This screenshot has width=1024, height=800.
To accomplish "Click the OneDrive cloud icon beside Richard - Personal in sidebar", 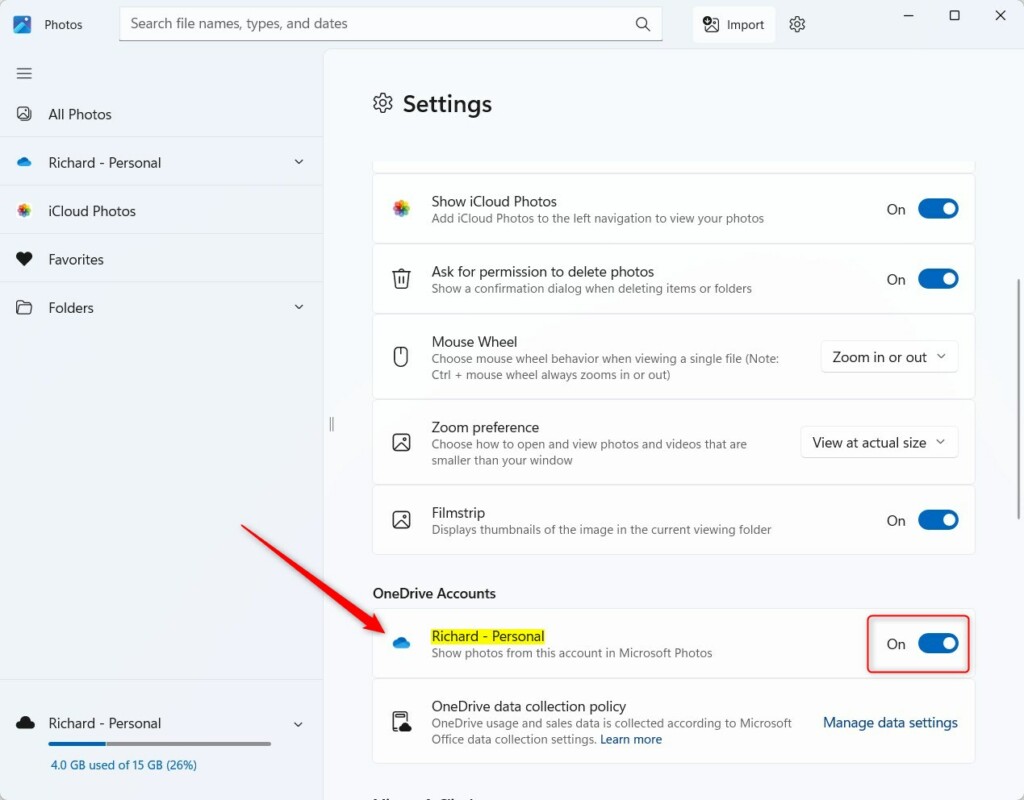I will pyautogui.click(x=24, y=162).
